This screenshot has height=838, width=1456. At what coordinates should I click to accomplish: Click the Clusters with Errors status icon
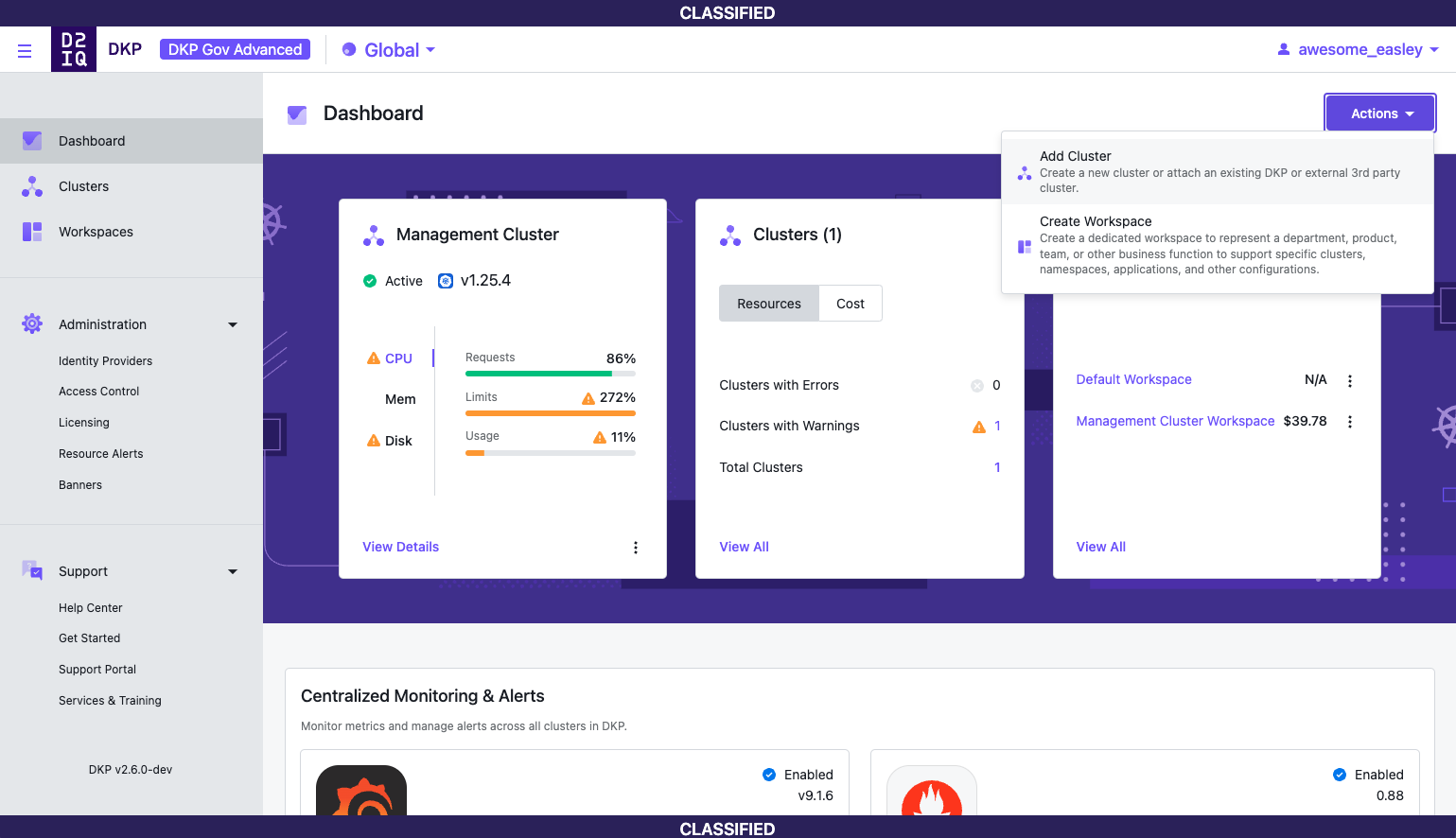coord(977,386)
